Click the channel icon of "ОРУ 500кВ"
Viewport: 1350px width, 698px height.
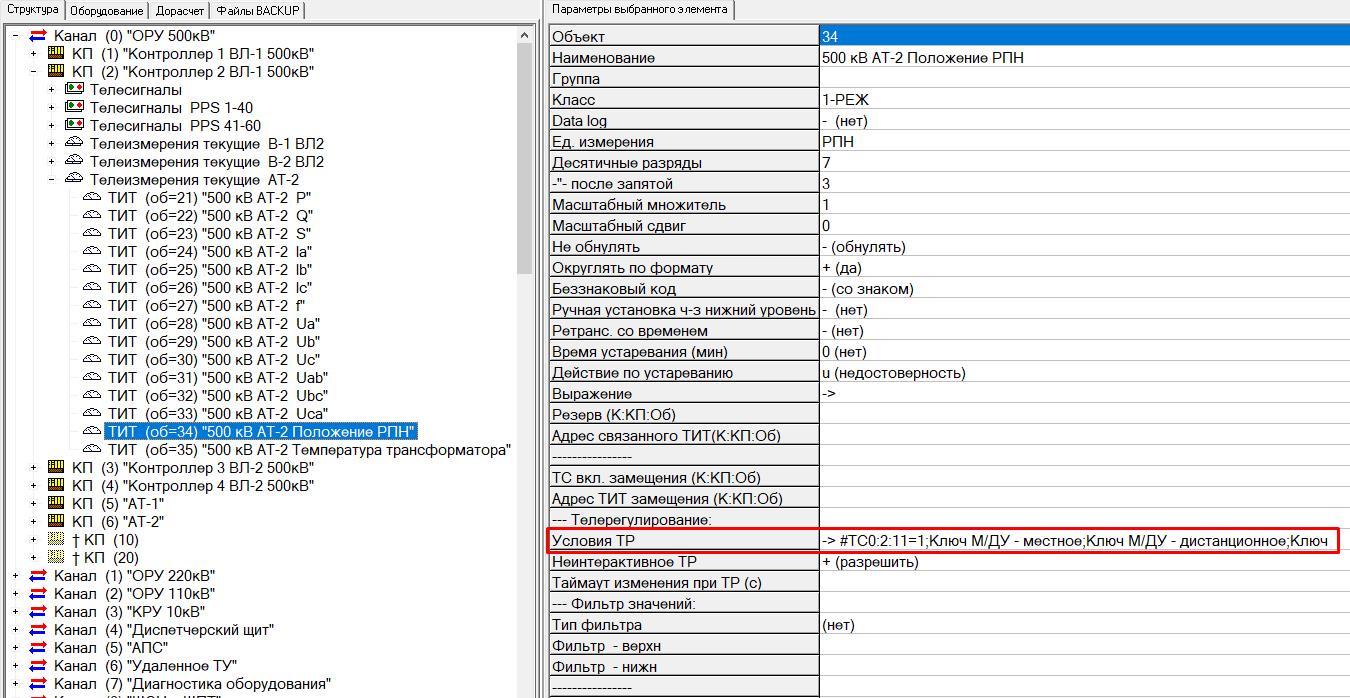38,36
